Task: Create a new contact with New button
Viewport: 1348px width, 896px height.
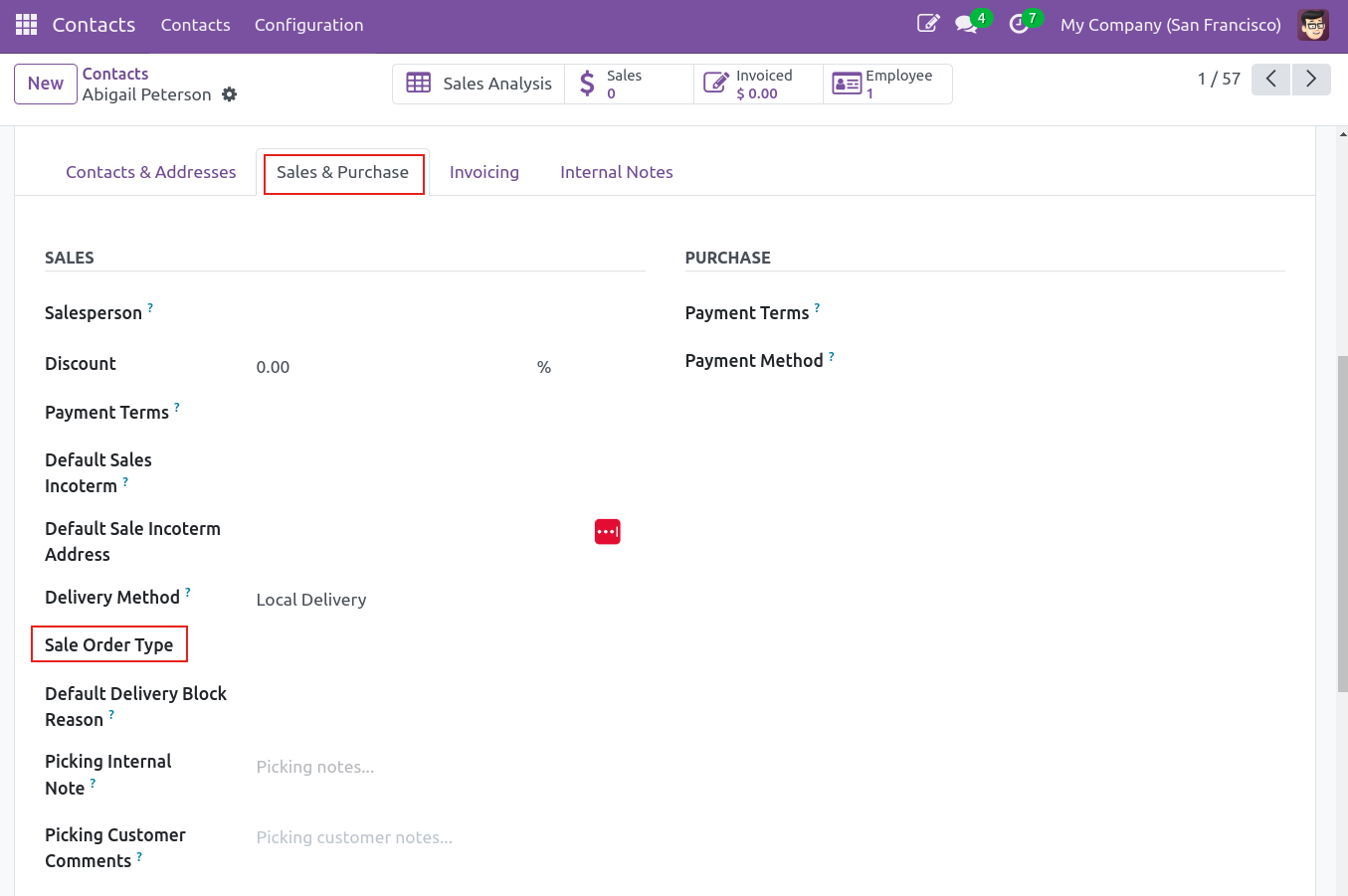Action: [x=46, y=84]
